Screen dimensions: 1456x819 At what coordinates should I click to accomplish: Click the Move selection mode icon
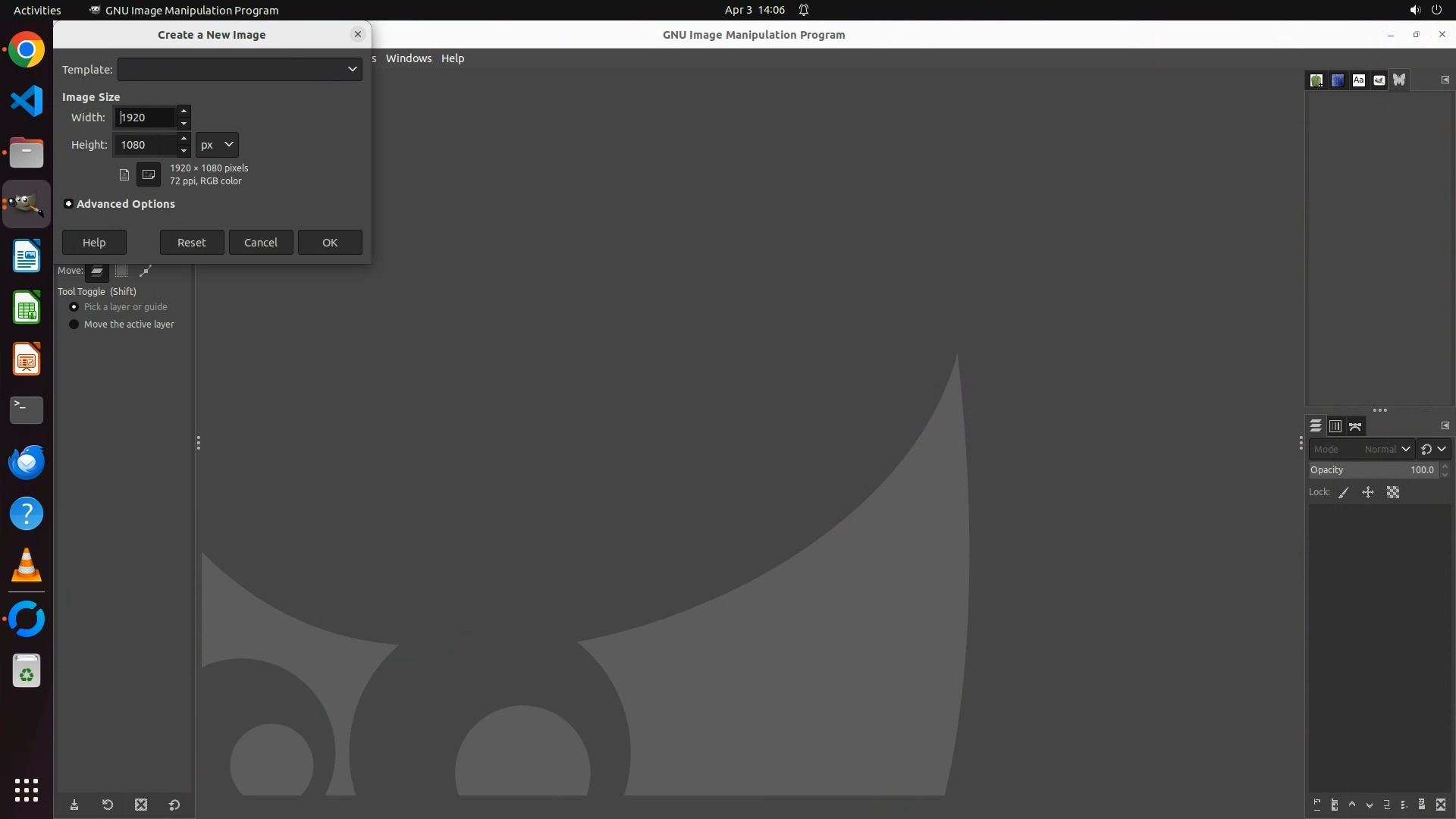(x=121, y=271)
